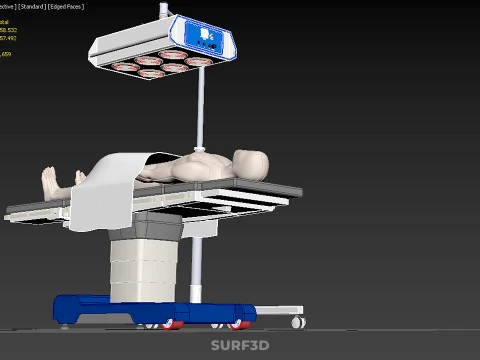The width and height of the screenshot is (480, 360).
Task: Select the blue base of operating table
Action: tap(154, 310)
